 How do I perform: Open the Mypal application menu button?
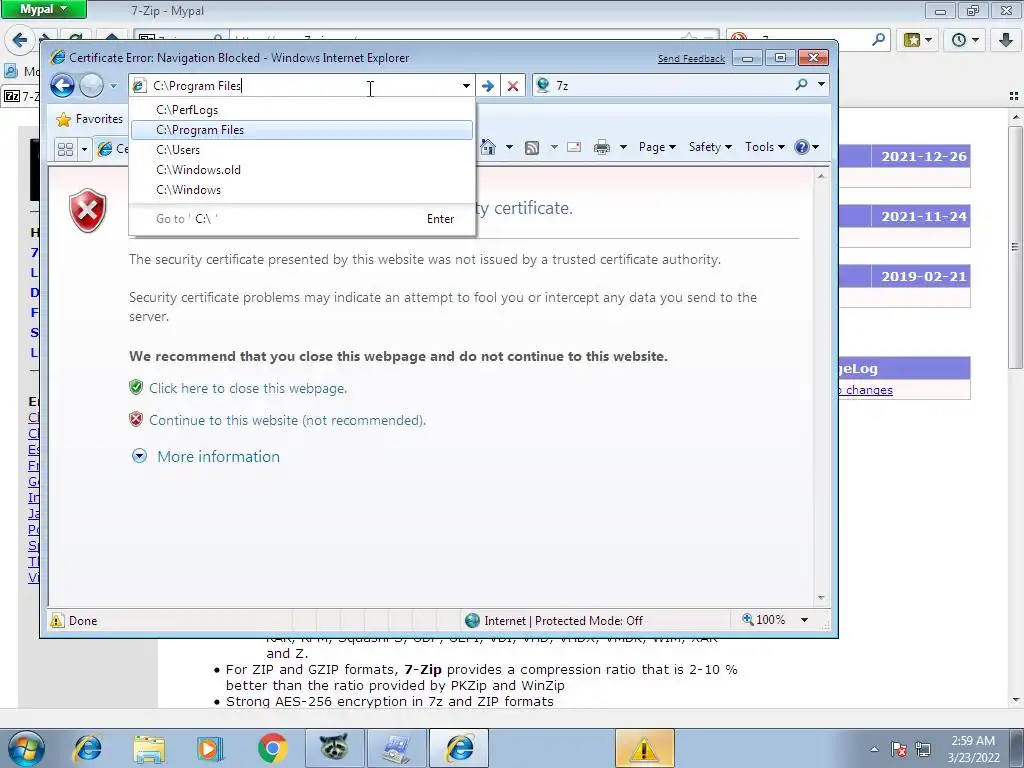[44, 9]
